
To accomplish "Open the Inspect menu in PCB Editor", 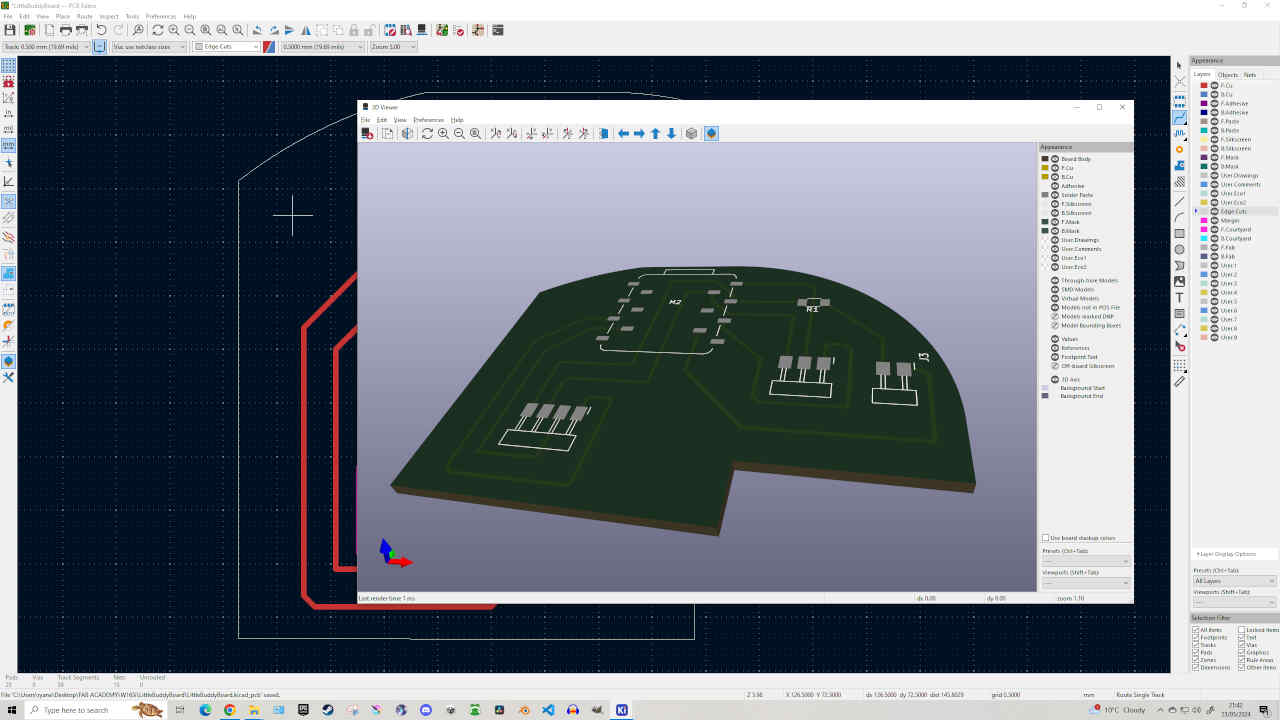I will tap(109, 16).
